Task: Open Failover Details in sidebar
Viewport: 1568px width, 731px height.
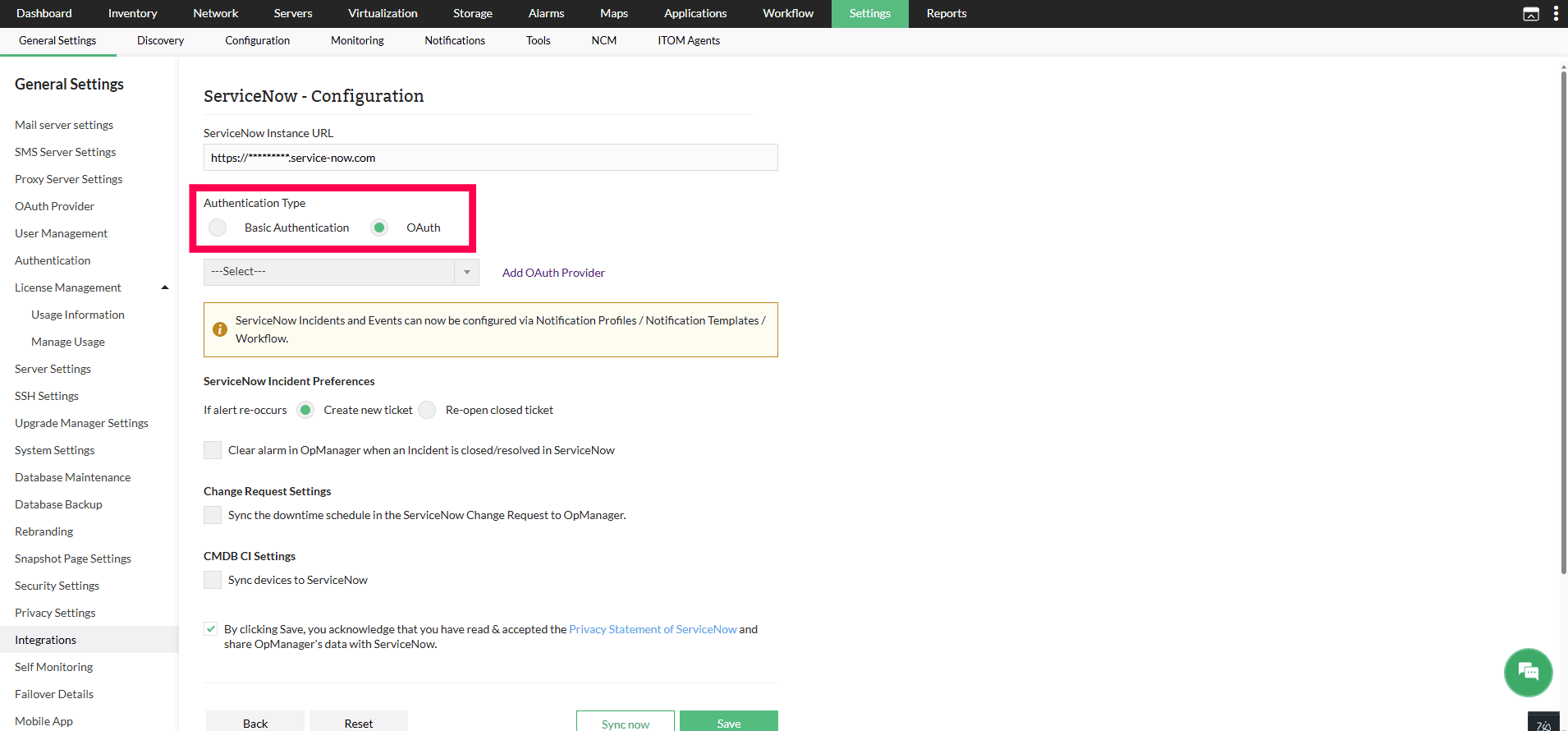Action: pos(54,694)
